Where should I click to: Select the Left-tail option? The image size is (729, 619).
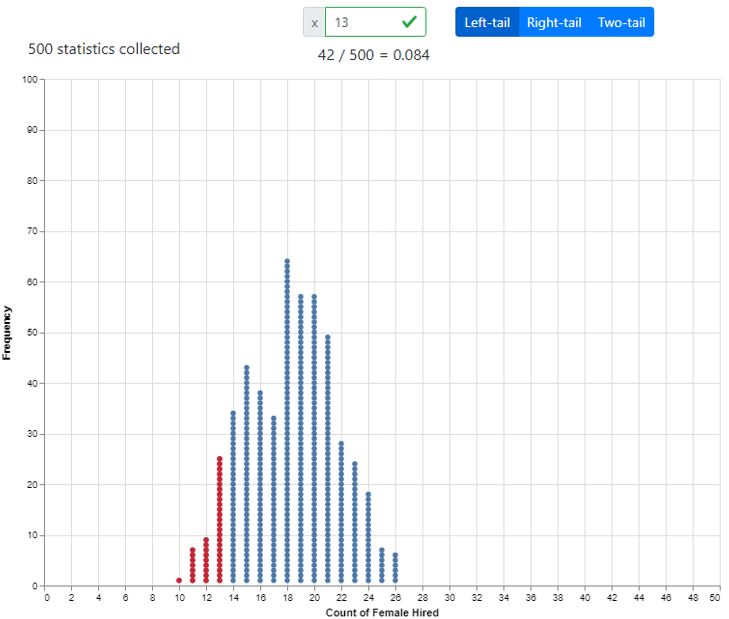(x=487, y=22)
